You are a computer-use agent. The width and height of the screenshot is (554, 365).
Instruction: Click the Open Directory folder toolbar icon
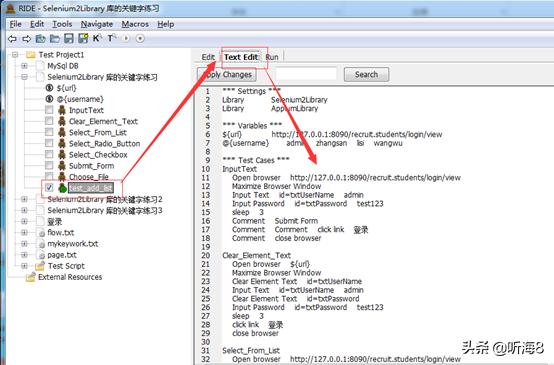tap(55, 38)
